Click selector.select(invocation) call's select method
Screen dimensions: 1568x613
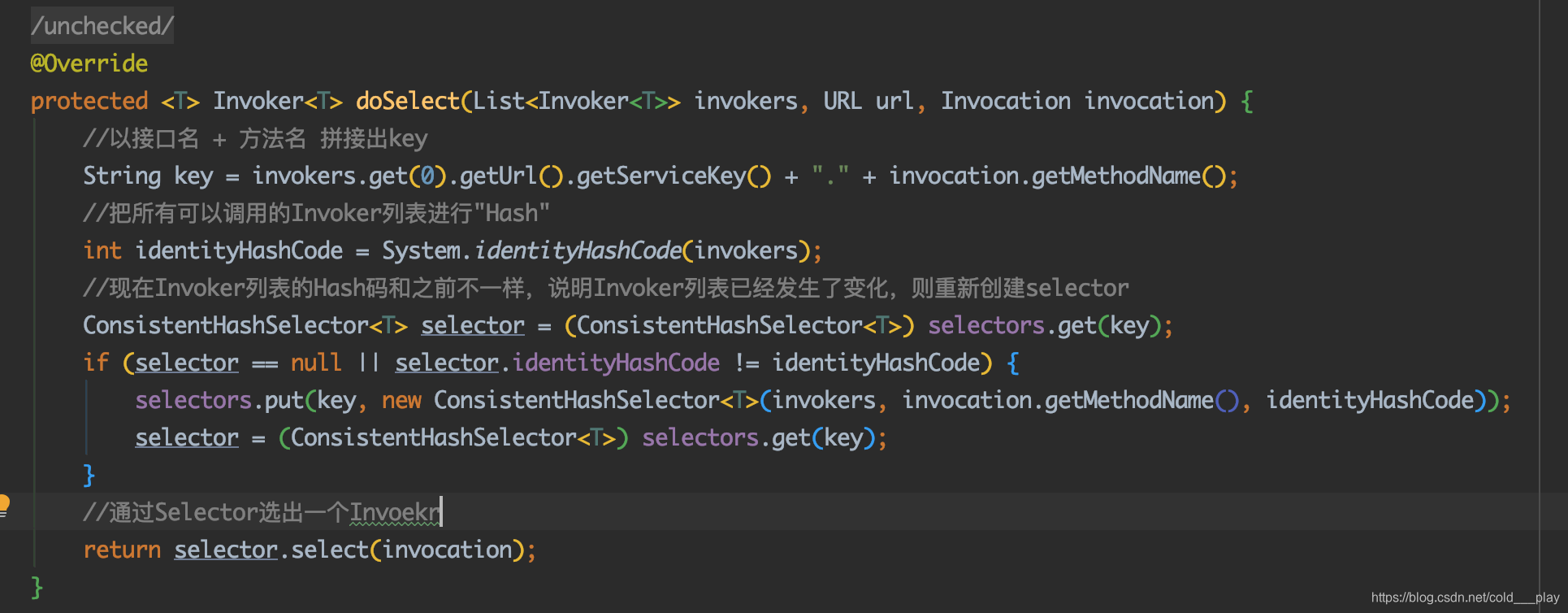330,550
